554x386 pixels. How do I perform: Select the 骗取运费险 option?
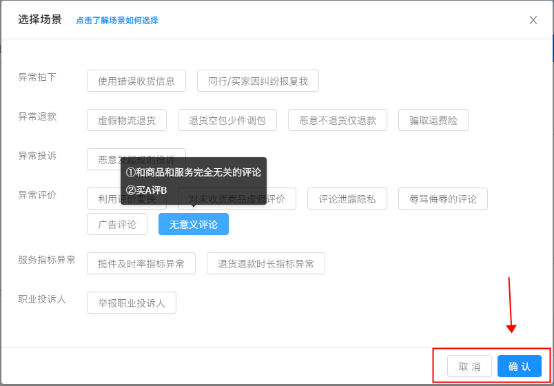coord(433,120)
